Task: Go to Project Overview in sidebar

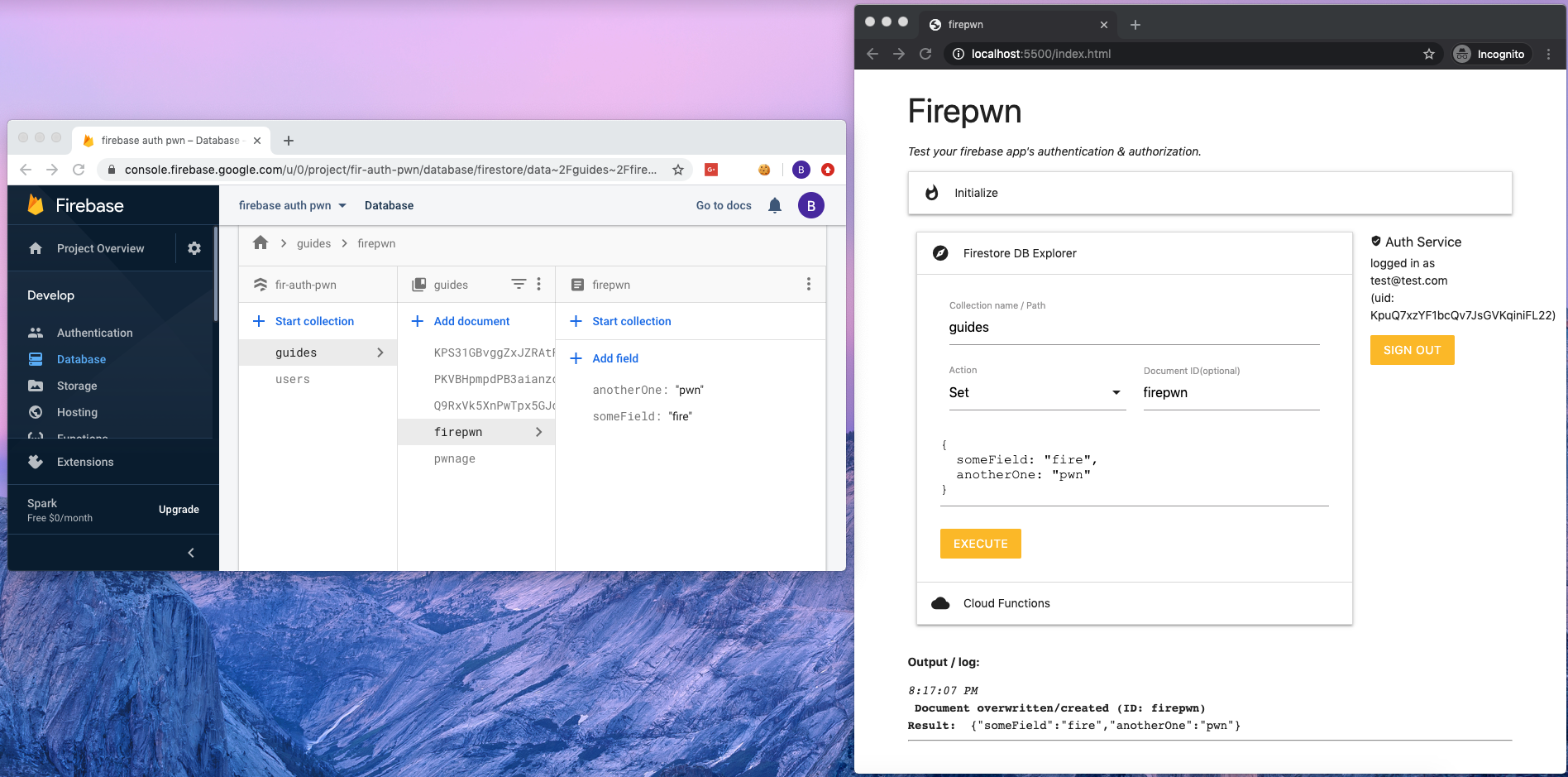Action: pyautogui.click(x=100, y=248)
